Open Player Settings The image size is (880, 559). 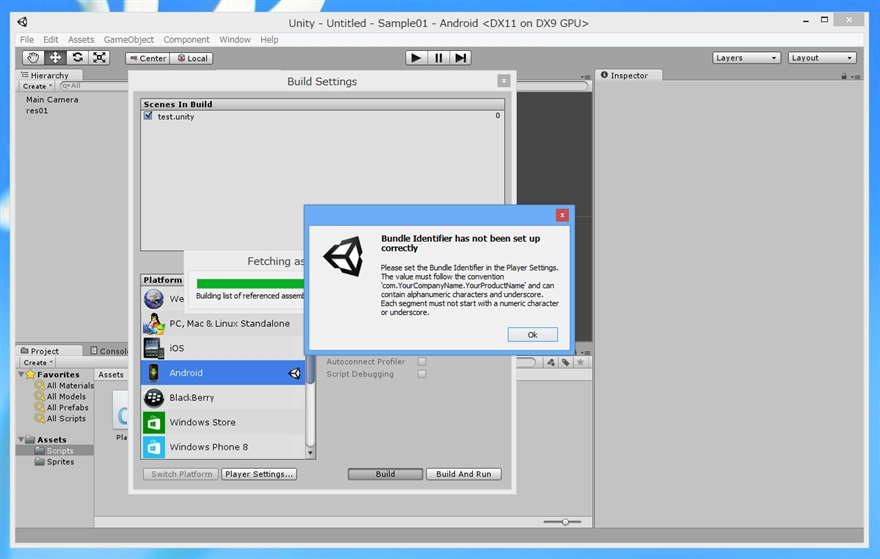pos(259,474)
